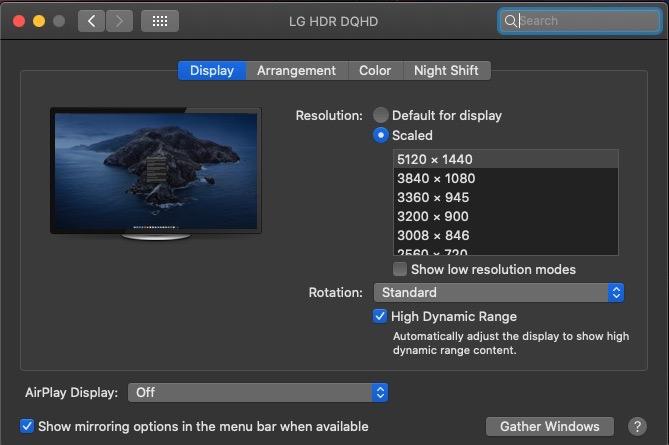Uncheck Show mirroring options in menu bar
The width and height of the screenshot is (669, 445).
pyautogui.click(x=26, y=426)
